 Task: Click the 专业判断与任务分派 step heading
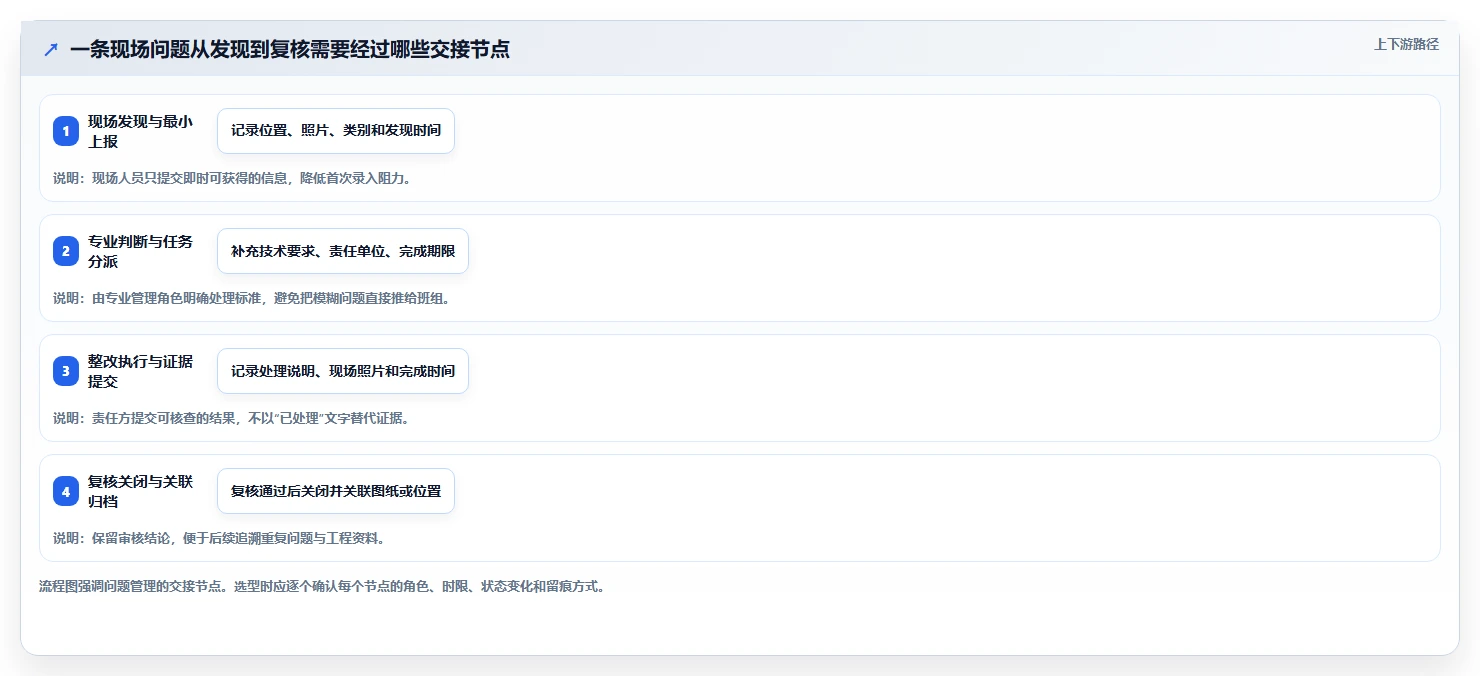pos(140,251)
